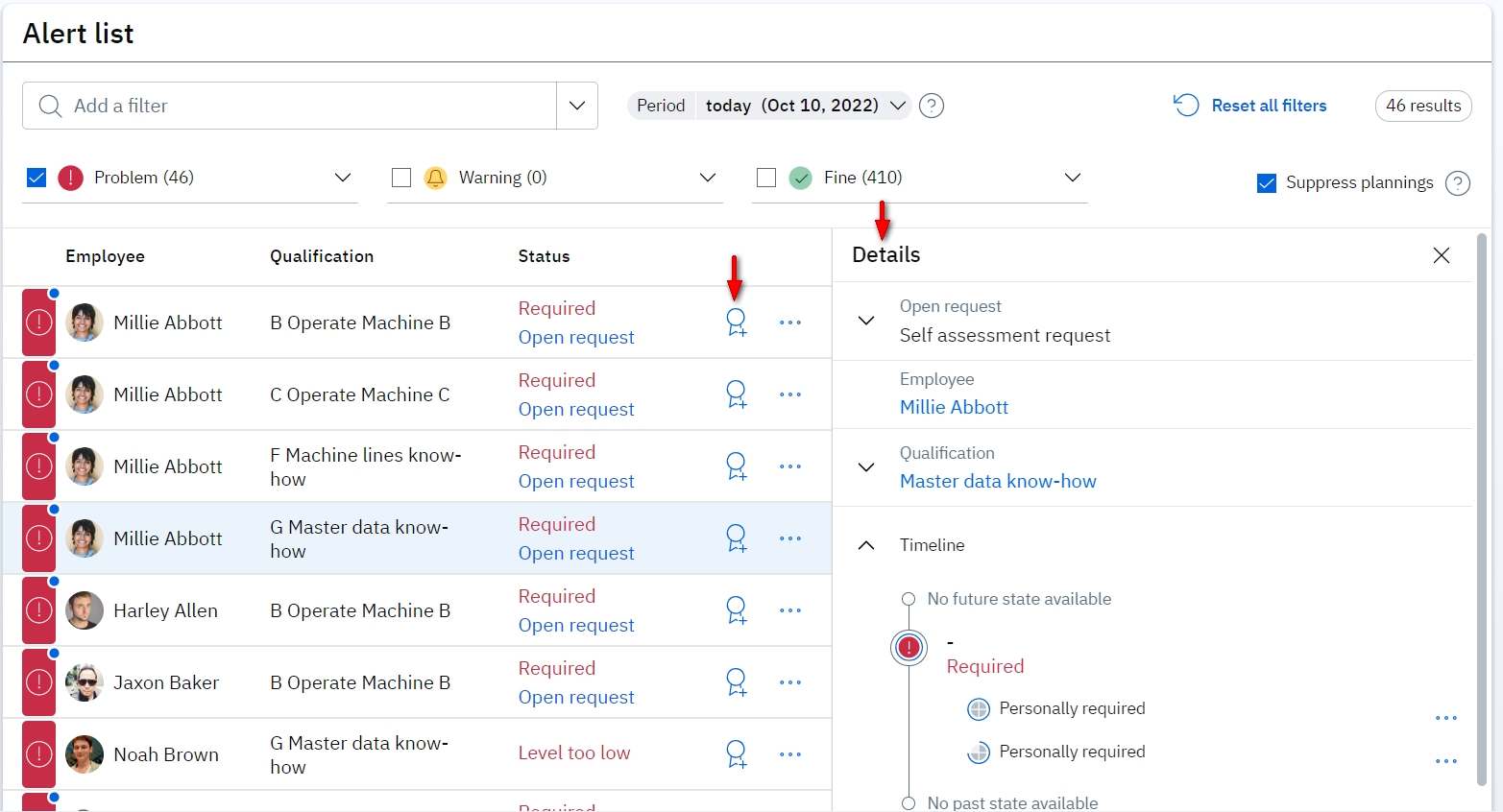Open the Period today dropdown
The width and height of the screenshot is (1503, 812).
(x=898, y=106)
